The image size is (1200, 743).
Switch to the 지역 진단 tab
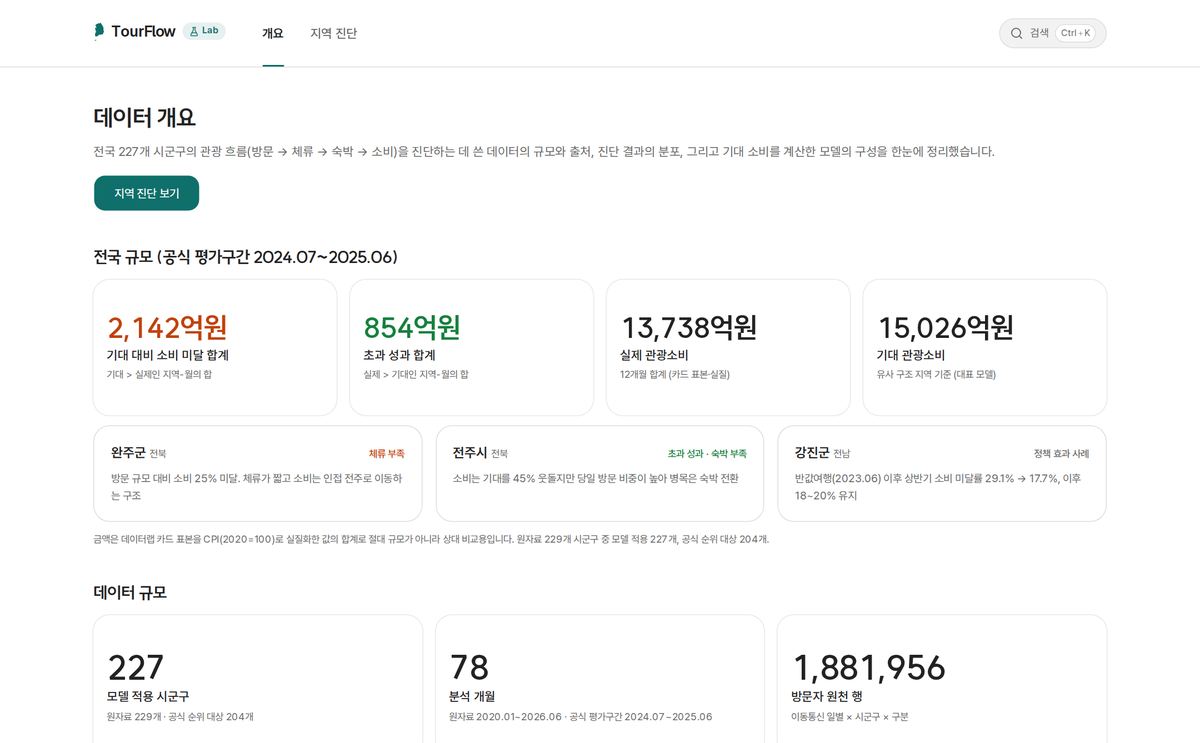click(x=333, y=33)
